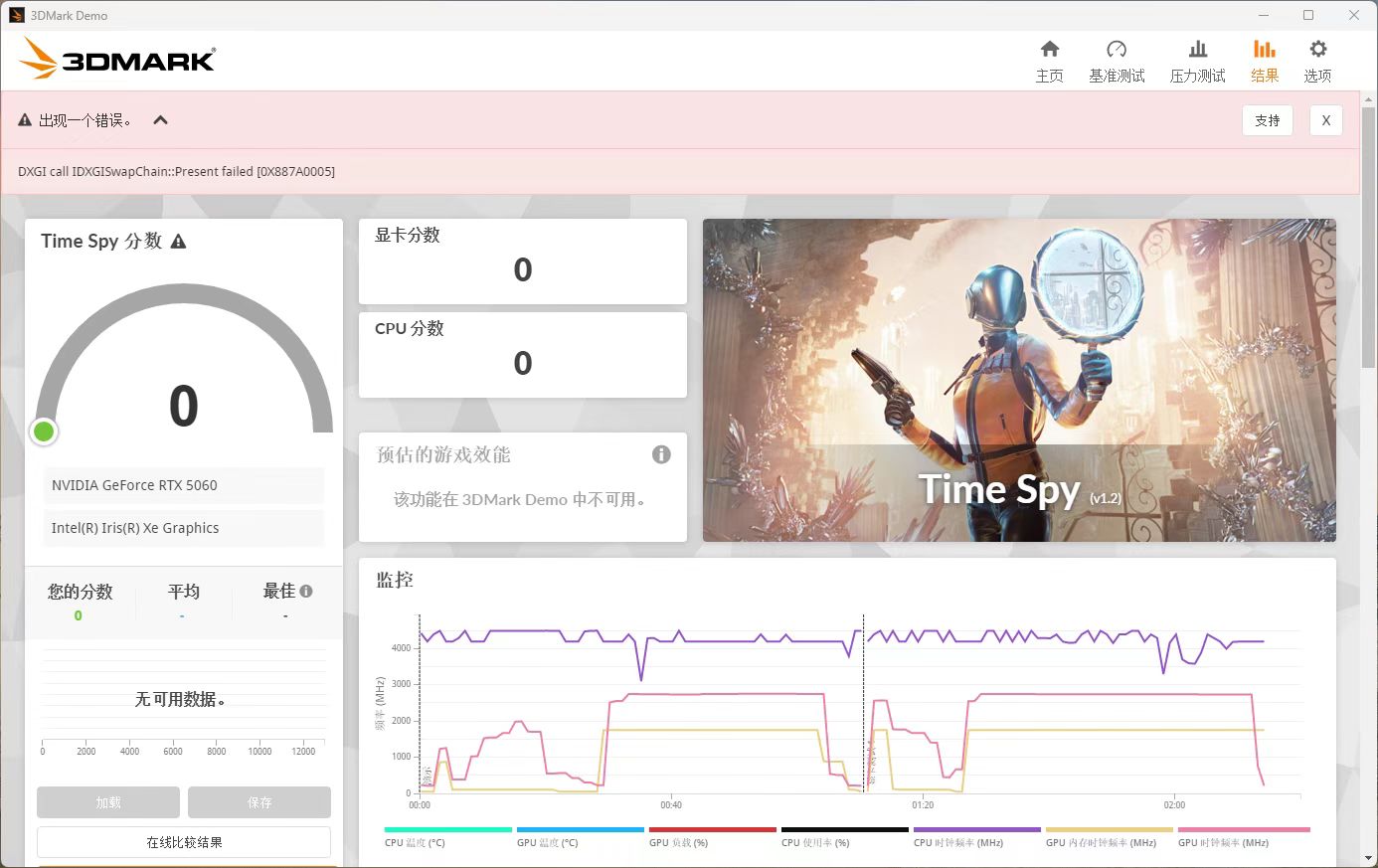This screenshot has height=868, width=1378.
Task: Open the 选项 options tab
Action: coord(1317,61)
